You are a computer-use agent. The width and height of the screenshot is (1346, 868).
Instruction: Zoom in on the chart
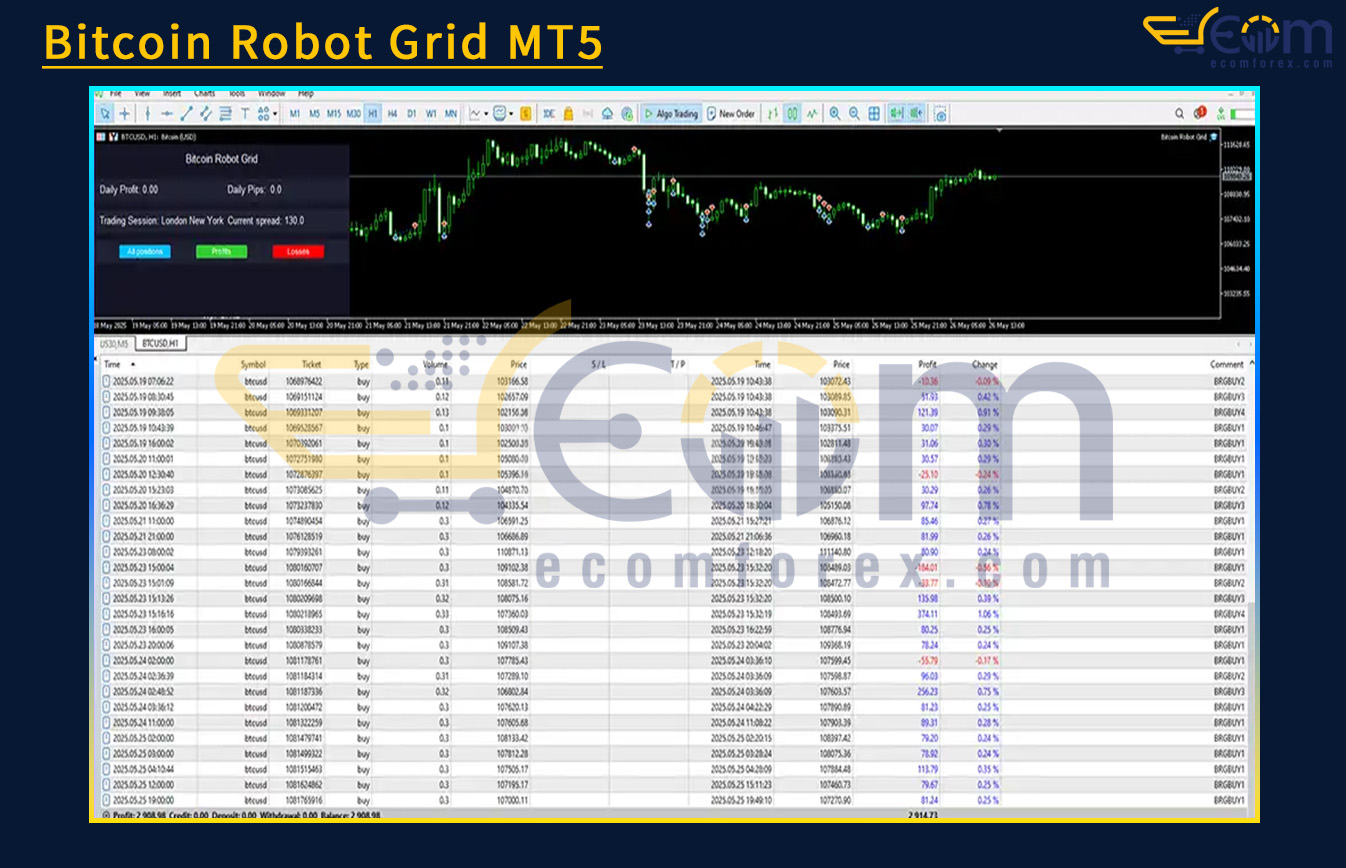835,114
